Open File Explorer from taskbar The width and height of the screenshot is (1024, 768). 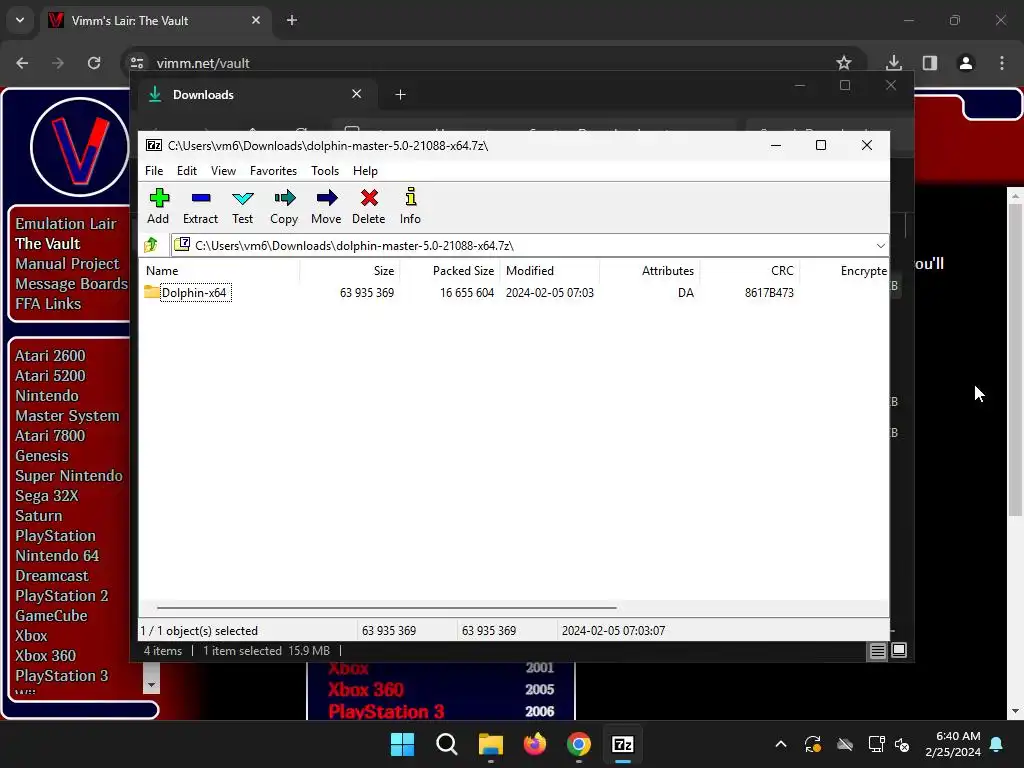point(490,744)
